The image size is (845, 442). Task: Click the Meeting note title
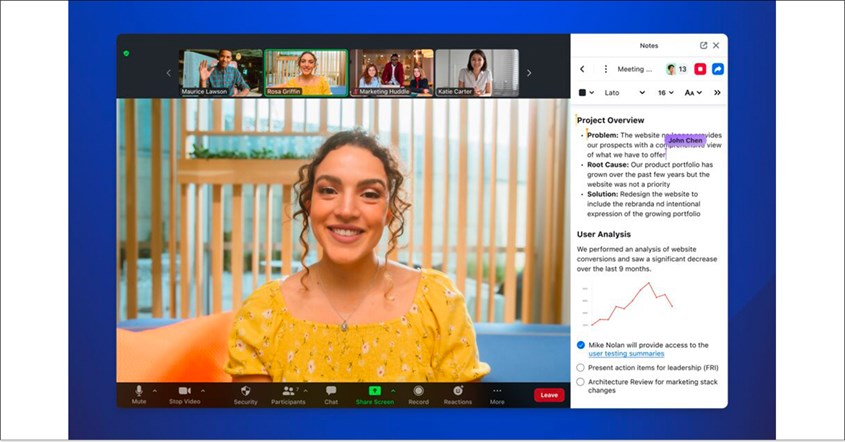634,69
